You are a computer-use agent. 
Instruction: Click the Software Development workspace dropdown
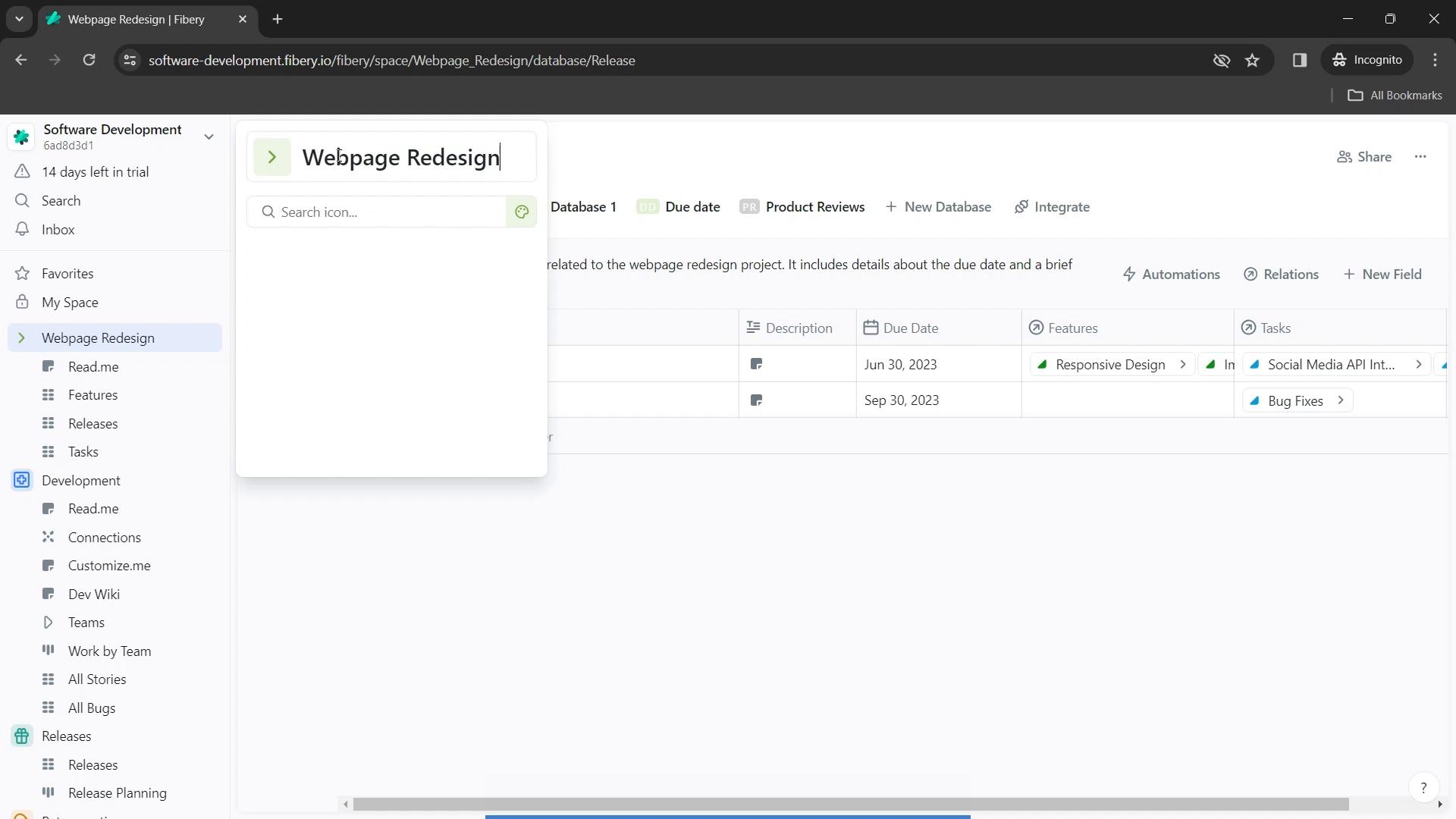pyautogui.click(x=209, y=136)
